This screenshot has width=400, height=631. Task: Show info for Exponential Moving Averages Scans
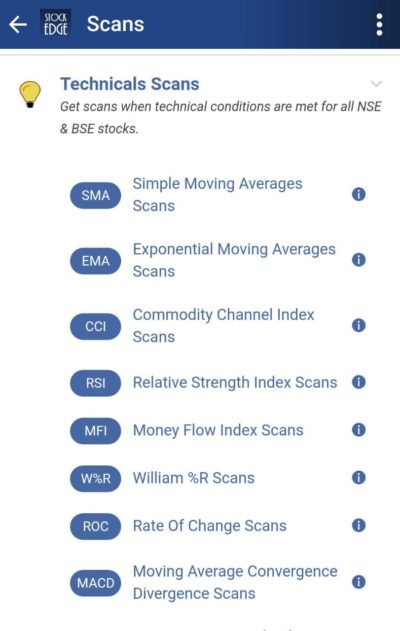[359, 260]
